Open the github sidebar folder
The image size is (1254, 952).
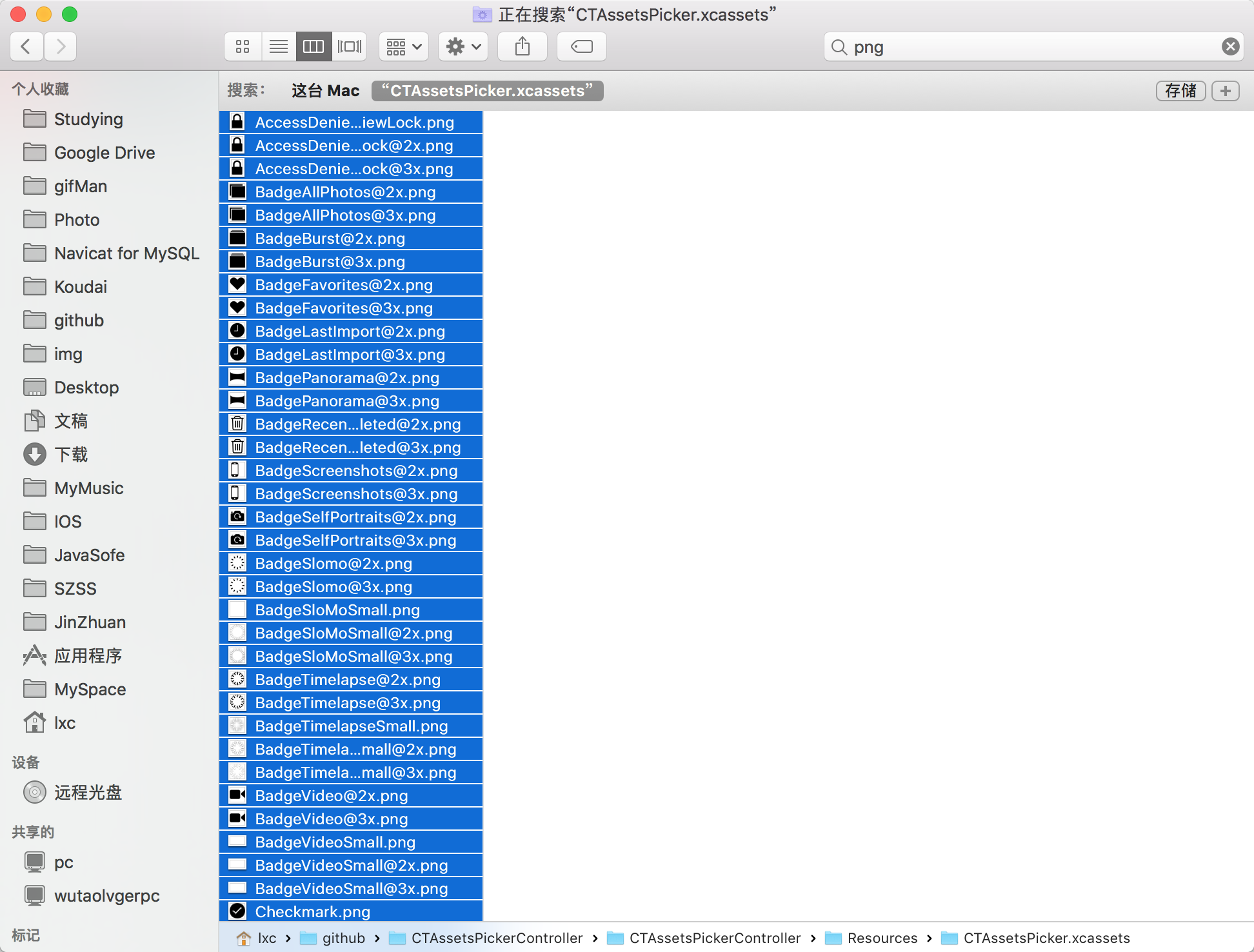79,321
